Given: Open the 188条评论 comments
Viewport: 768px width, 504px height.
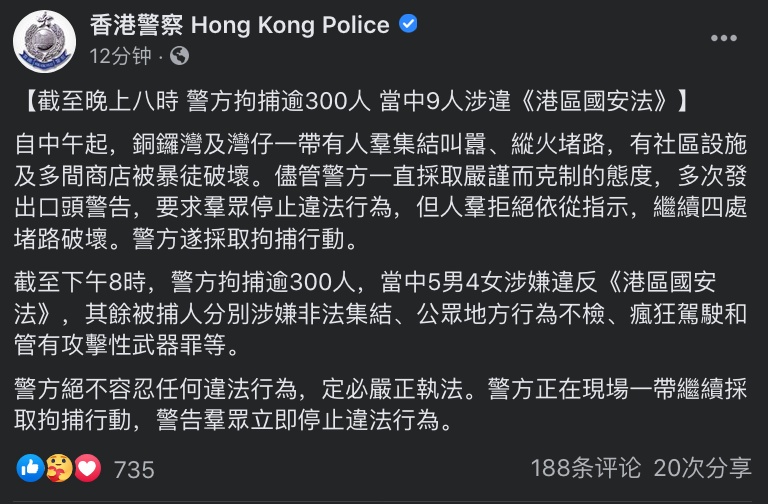Looking at the screenshot, I should click(x=586, y=468).
